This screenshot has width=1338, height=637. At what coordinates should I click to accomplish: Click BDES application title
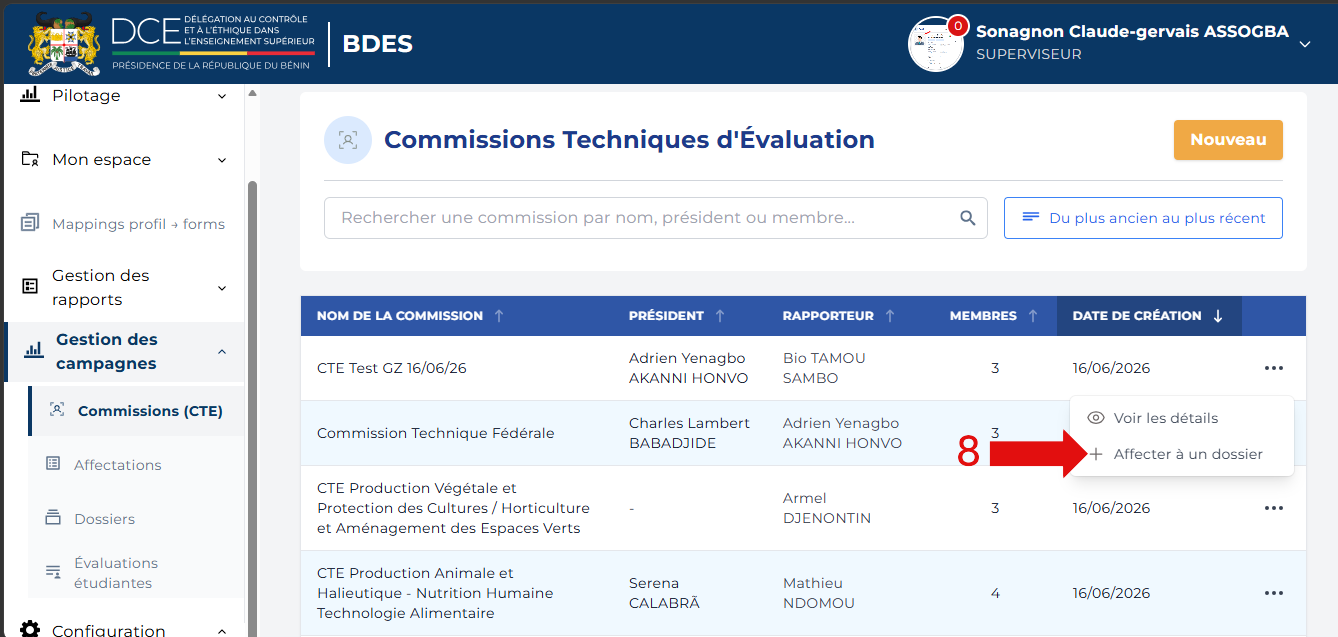tap(377, 44)
